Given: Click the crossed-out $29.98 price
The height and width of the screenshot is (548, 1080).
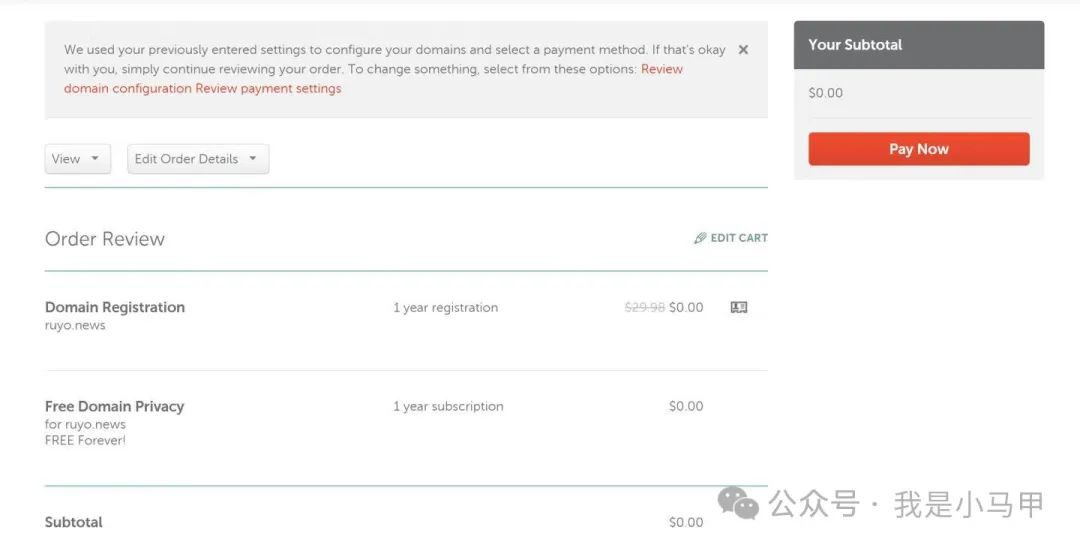Looking at the screenshot, I should point(645,307).
